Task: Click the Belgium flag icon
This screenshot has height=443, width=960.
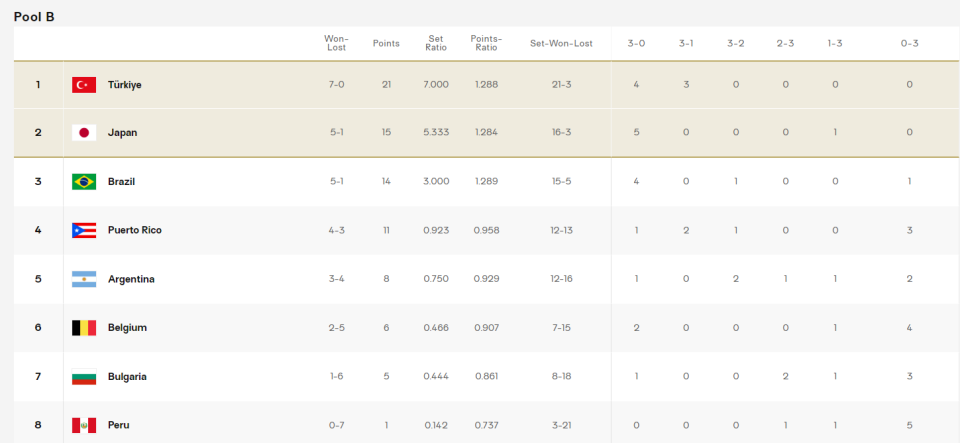Action: (x=84, y=327)
